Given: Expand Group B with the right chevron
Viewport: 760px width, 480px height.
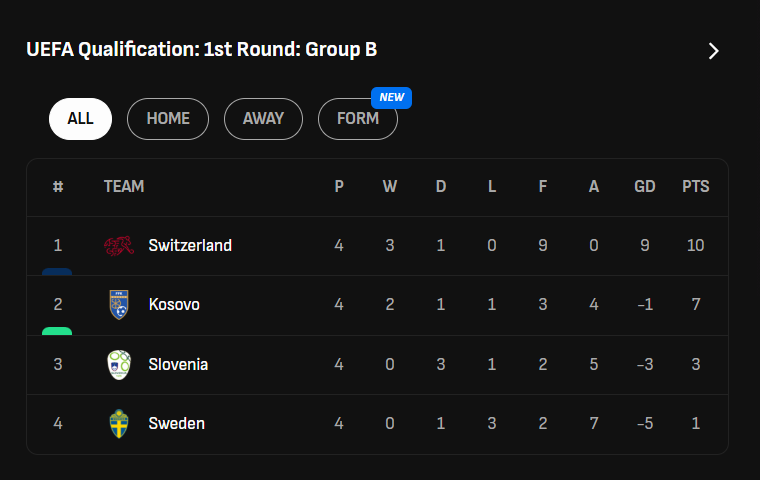Looking at the screenshot, I should pyautogui.click(x=713, y=51).
